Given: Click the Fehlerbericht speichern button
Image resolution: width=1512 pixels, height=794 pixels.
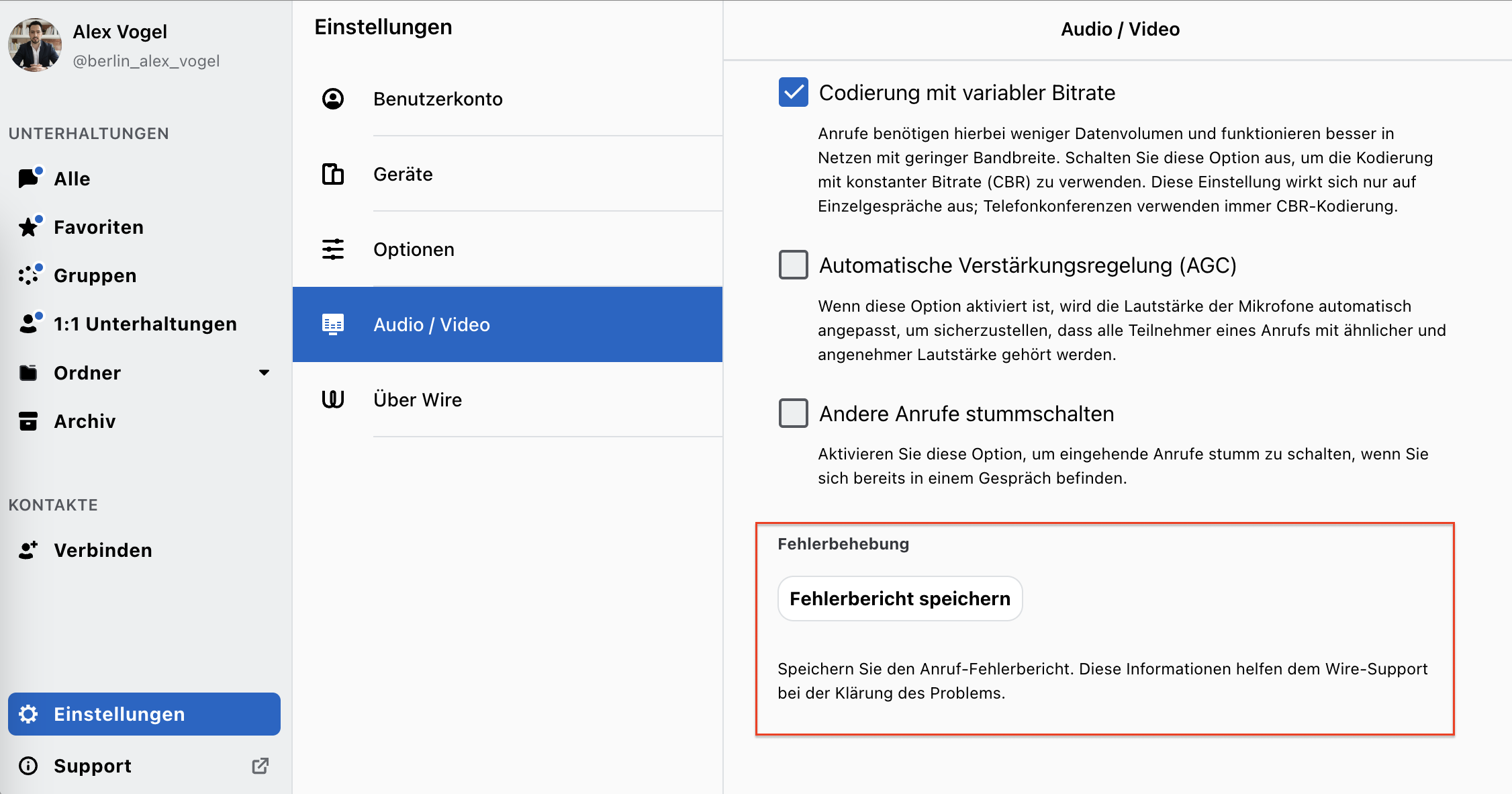Looking at the screenshot, I should [900, 599].
